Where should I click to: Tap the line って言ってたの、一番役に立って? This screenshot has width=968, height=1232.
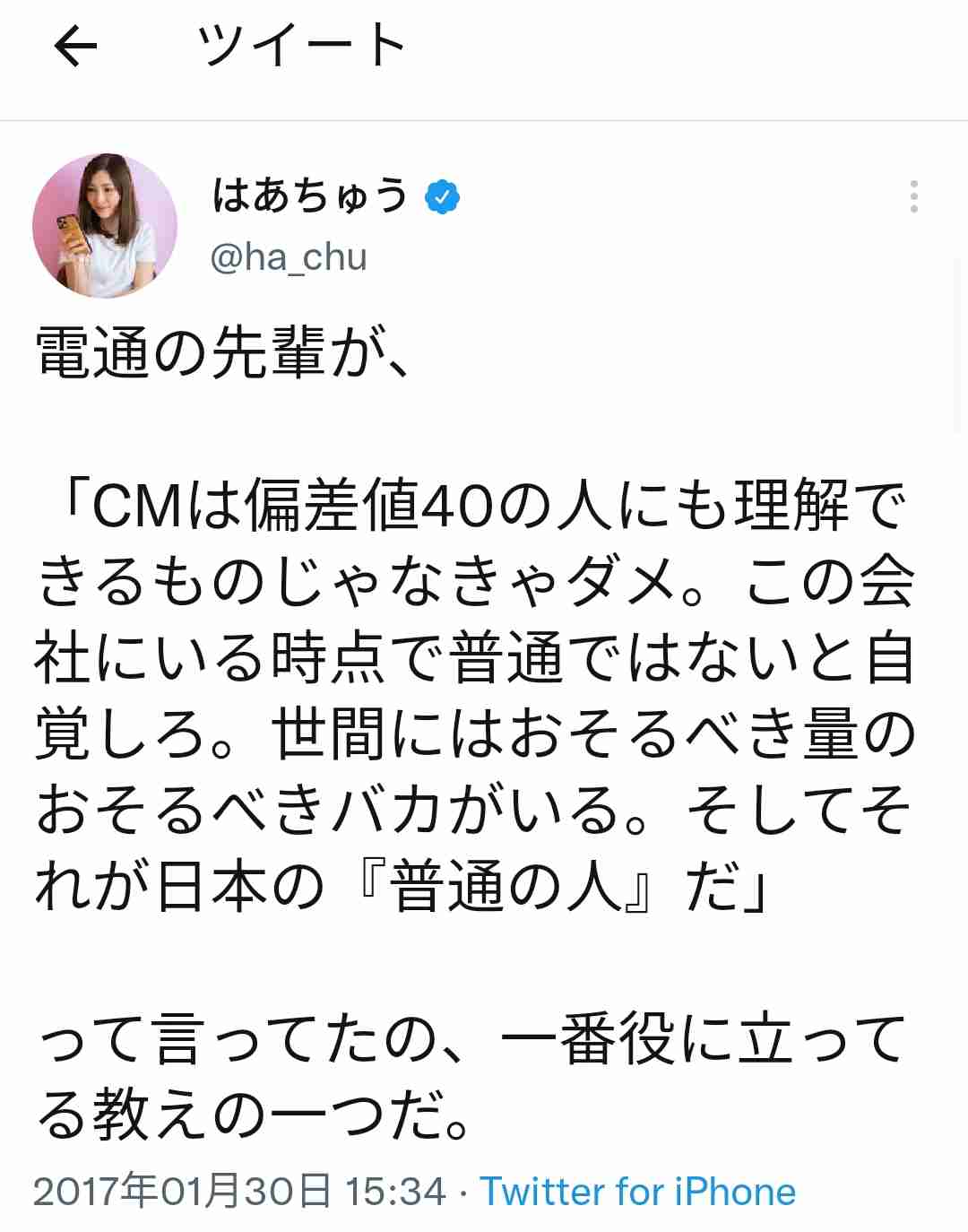(472, 1039)
